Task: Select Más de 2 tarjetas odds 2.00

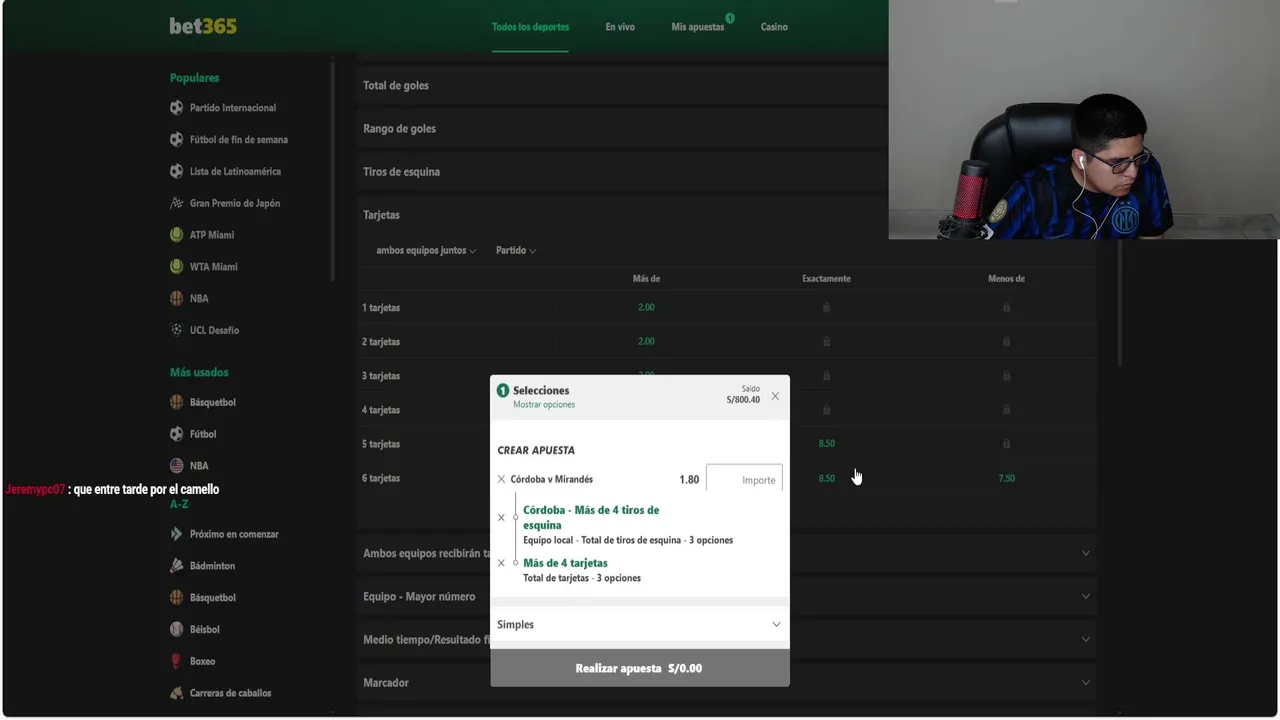Action: coord(646,342)
